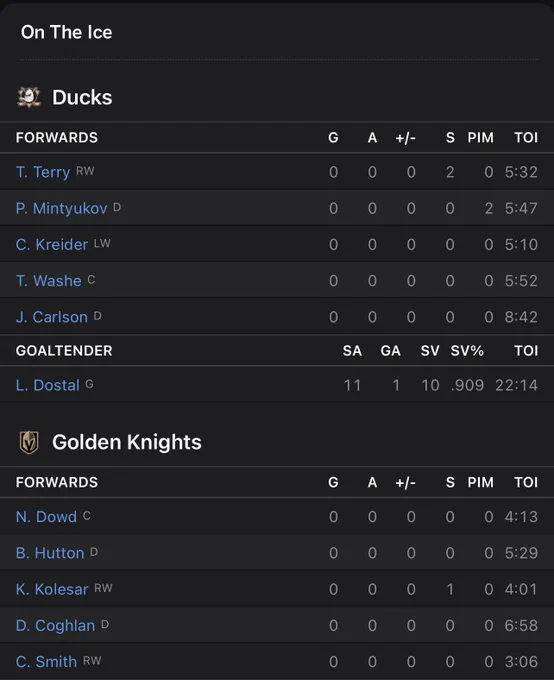
Task: Open D. Coghlan player page
Action: [55, 625]
